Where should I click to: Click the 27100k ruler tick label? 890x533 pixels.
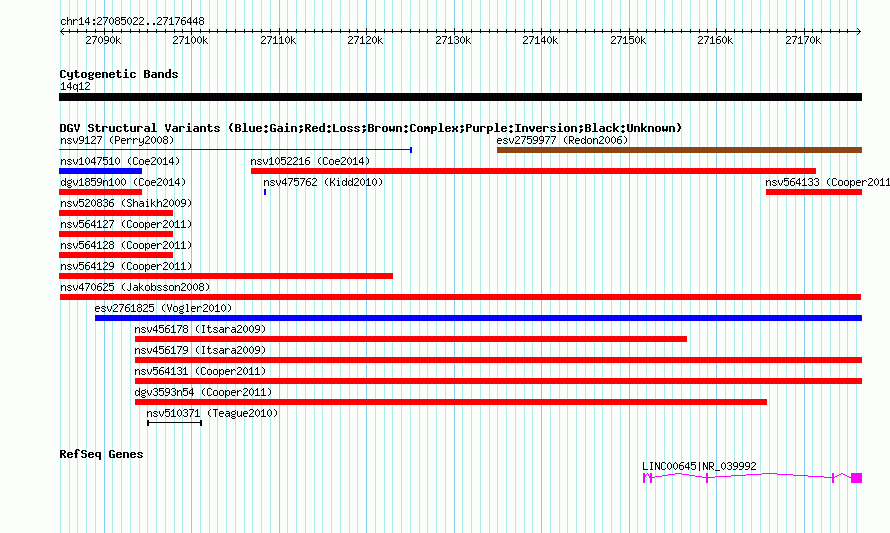[x=190, y=40]
